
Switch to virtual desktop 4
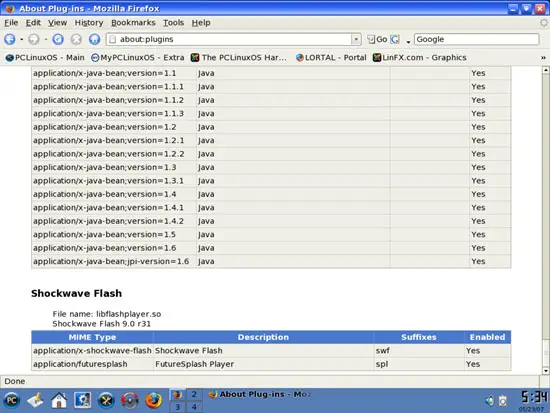[x=194, y=407]
